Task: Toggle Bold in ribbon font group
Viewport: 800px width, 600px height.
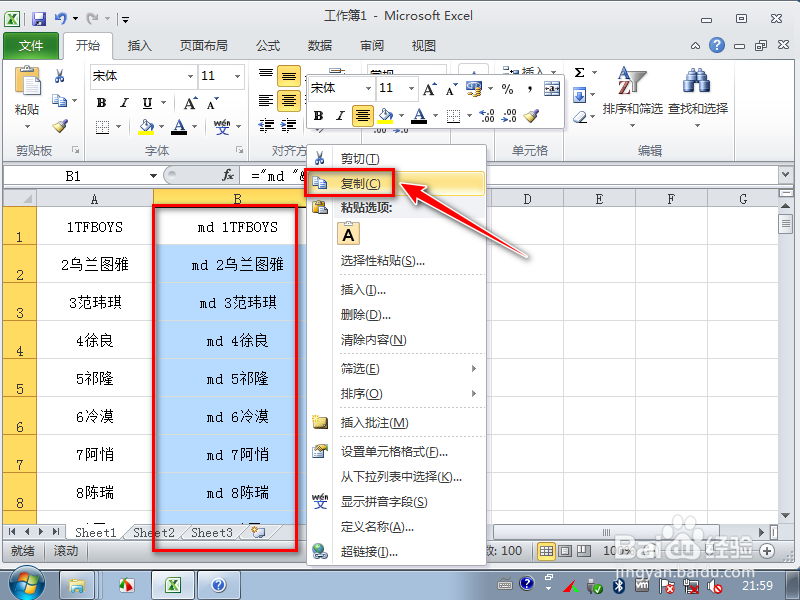Action: 102,103
